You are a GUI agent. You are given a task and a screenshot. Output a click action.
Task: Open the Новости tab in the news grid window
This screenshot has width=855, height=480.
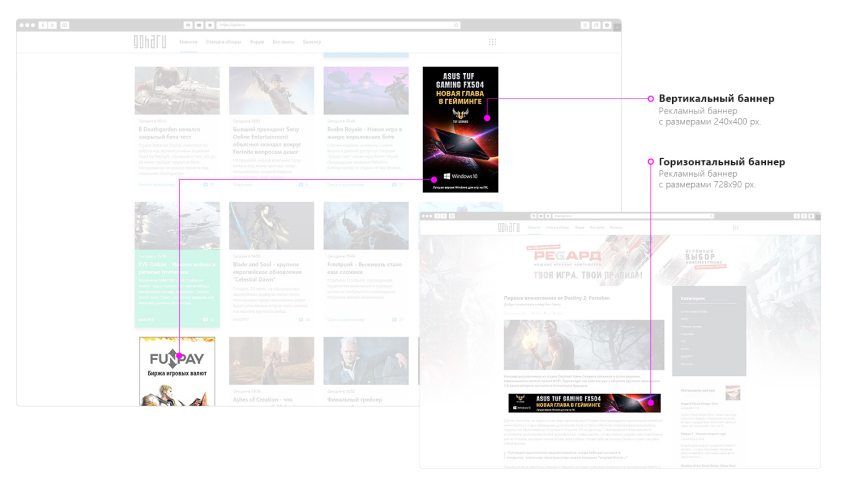point(188,42)
